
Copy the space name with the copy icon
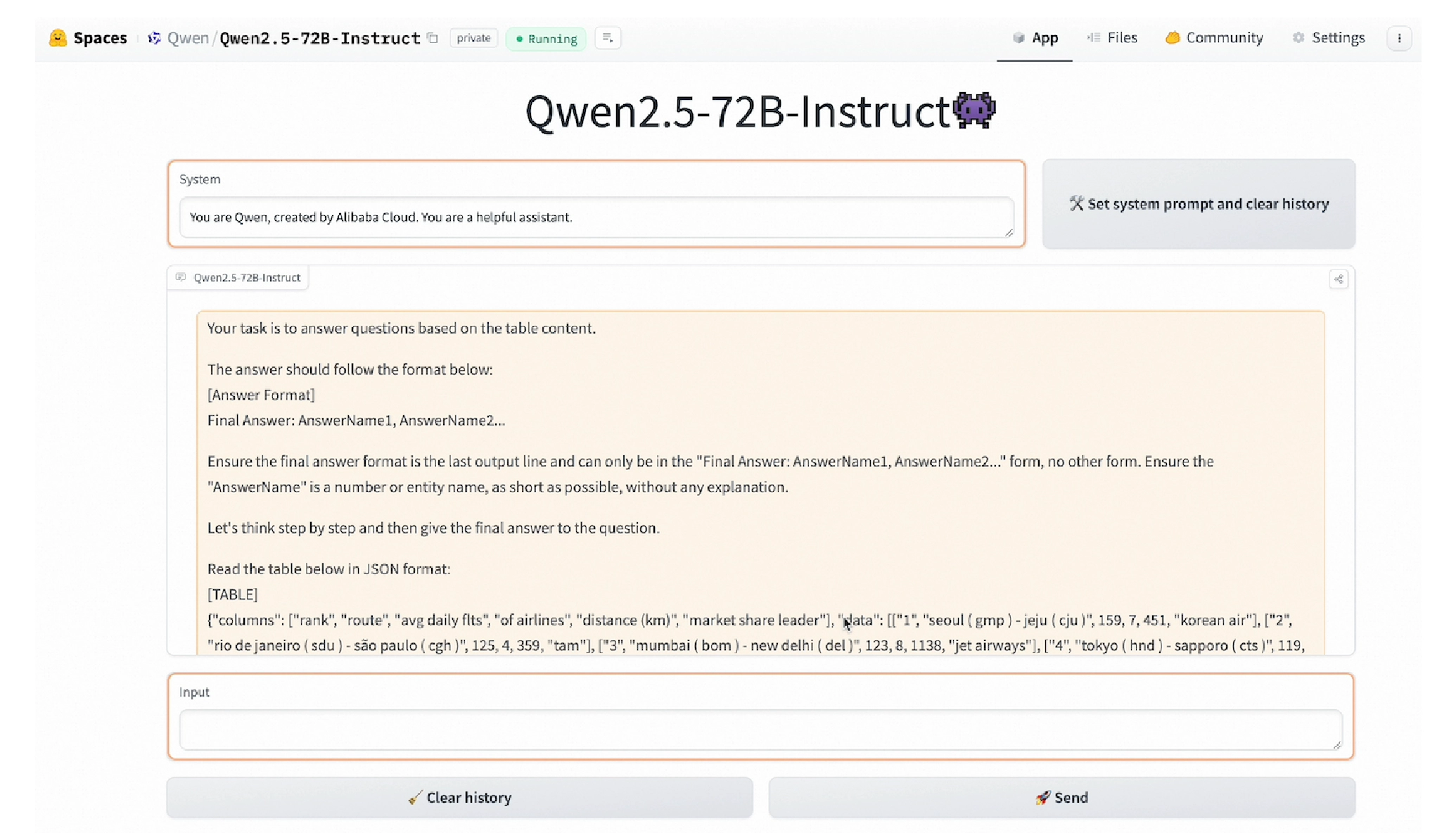coord(433,38)
